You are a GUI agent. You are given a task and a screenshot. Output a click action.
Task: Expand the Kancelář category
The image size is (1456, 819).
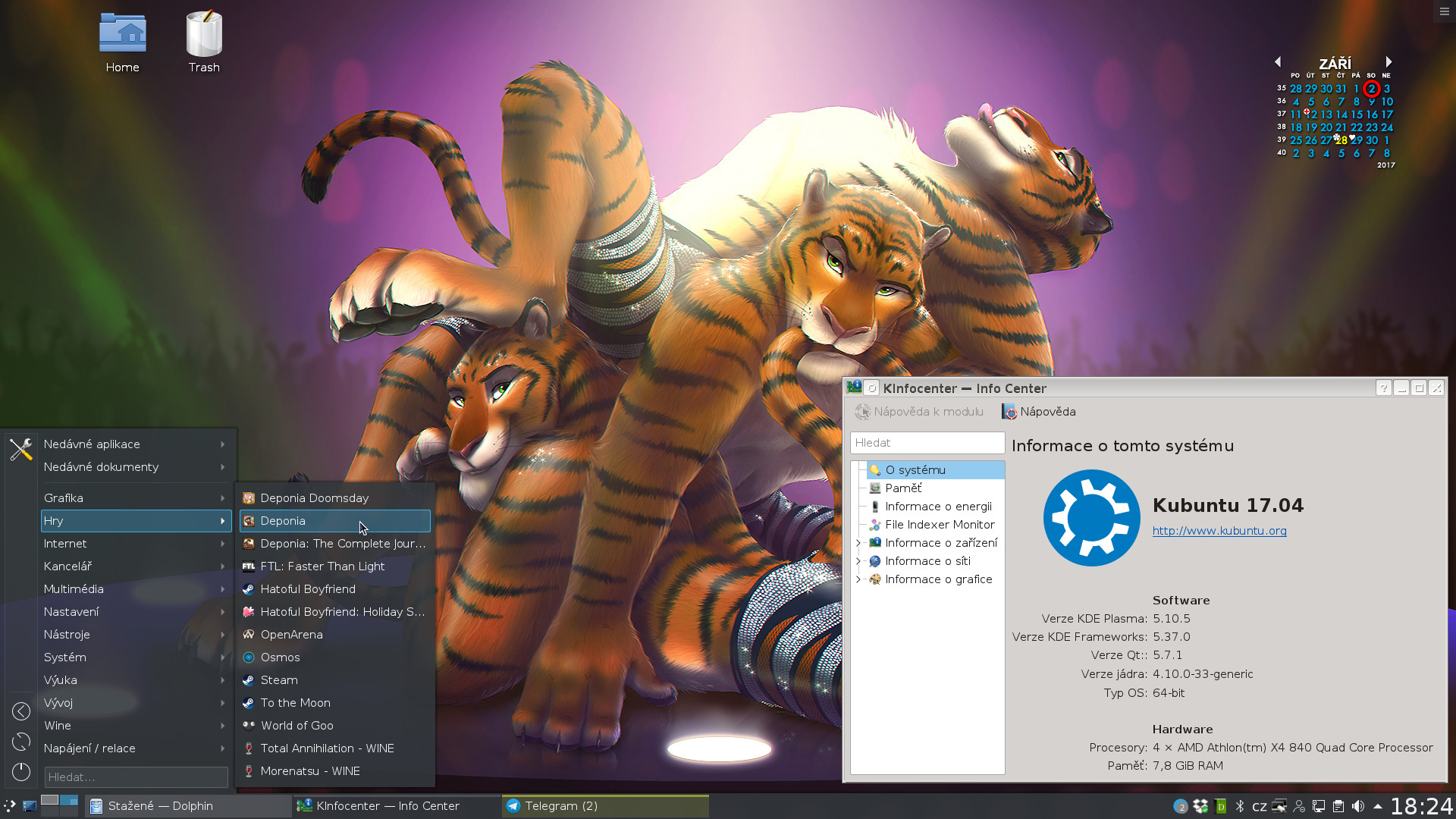pyautogui.click(x=136, y=566)
